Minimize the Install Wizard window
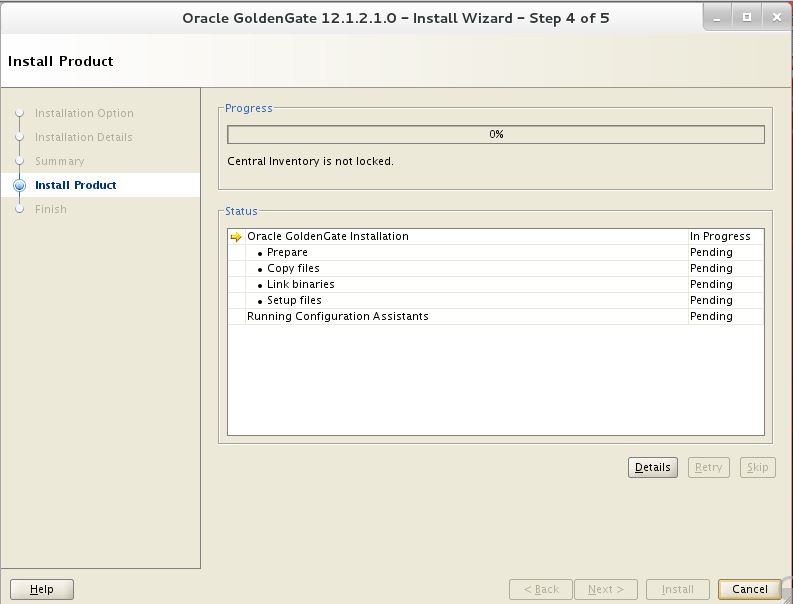This screenshot has width=793, height=604. (x=717, y=18)
